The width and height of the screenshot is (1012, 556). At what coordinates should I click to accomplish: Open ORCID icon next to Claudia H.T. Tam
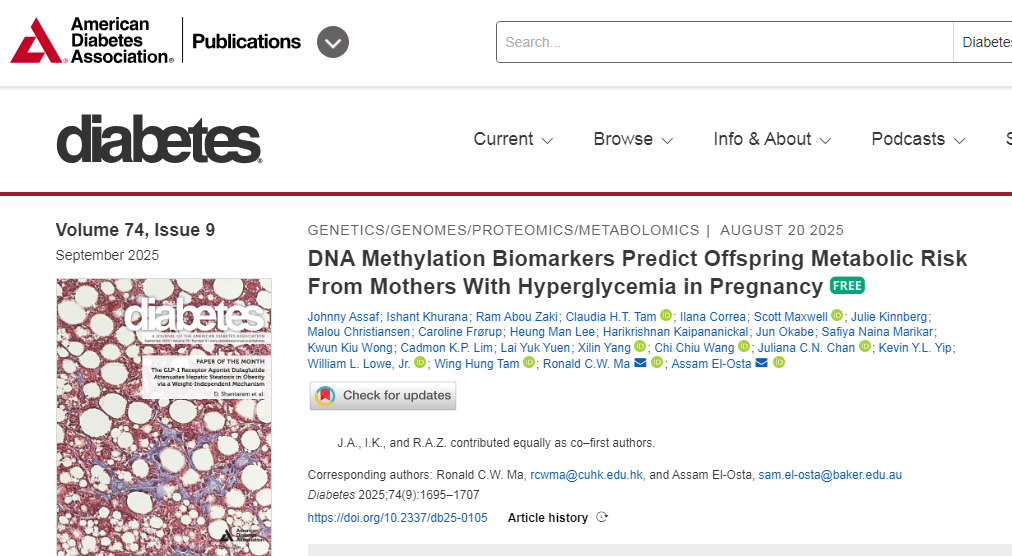tap(666, 316)
